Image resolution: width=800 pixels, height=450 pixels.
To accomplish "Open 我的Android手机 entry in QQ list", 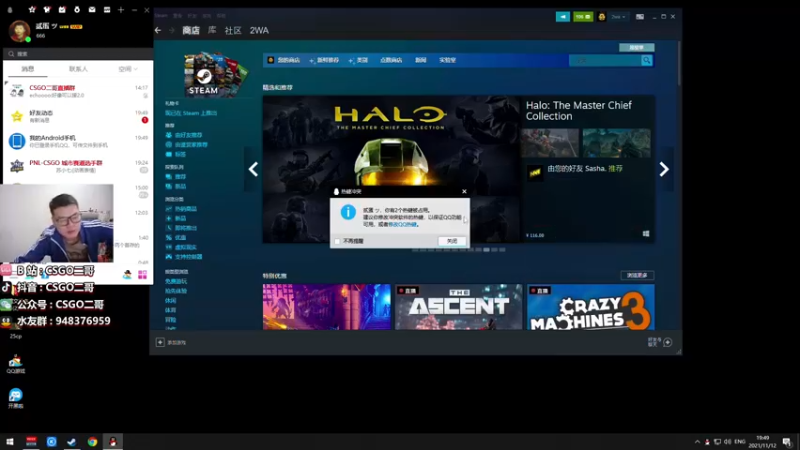I will (x=78, y=141).
